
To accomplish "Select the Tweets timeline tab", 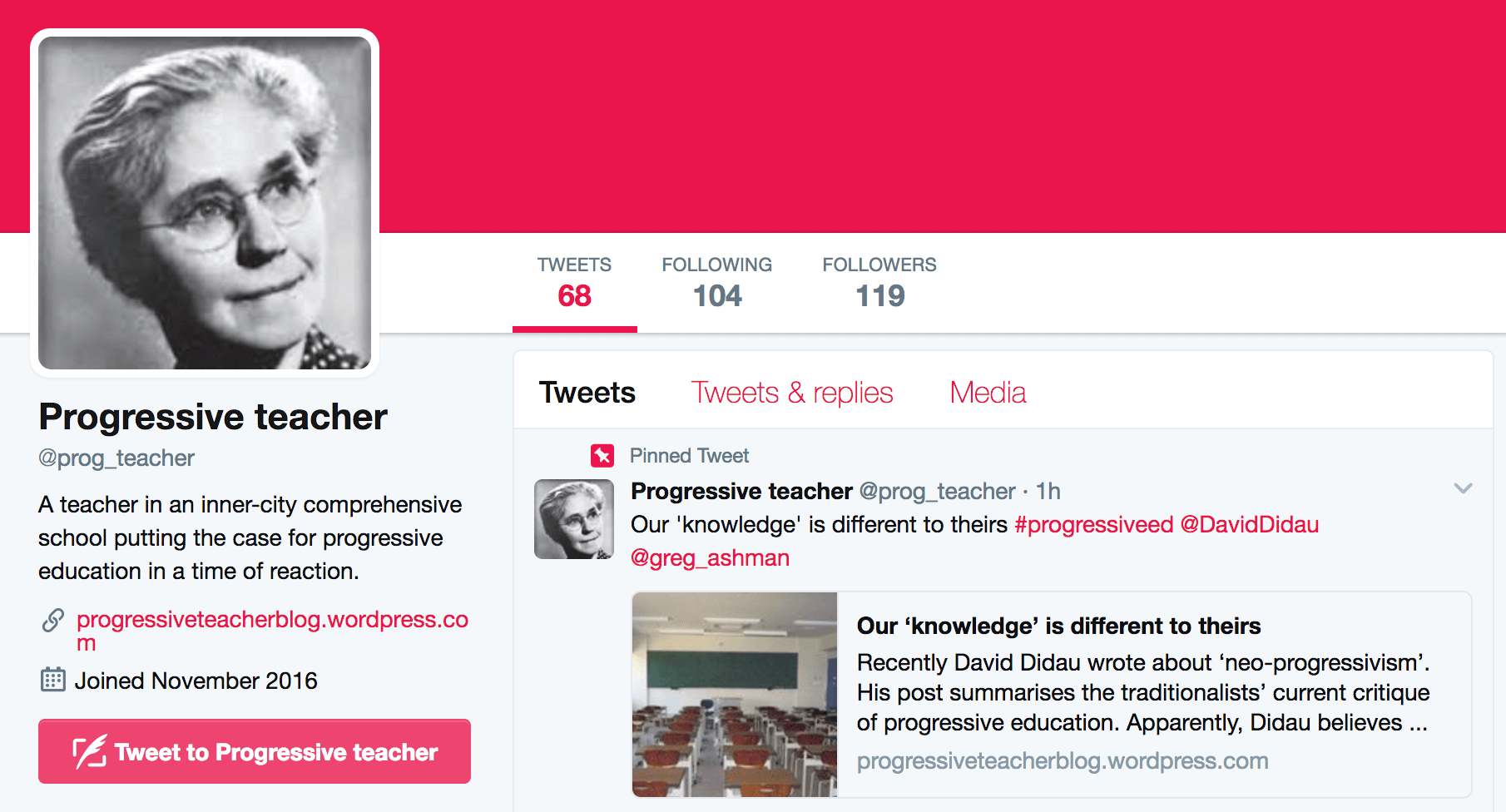I will click(587, 393).
